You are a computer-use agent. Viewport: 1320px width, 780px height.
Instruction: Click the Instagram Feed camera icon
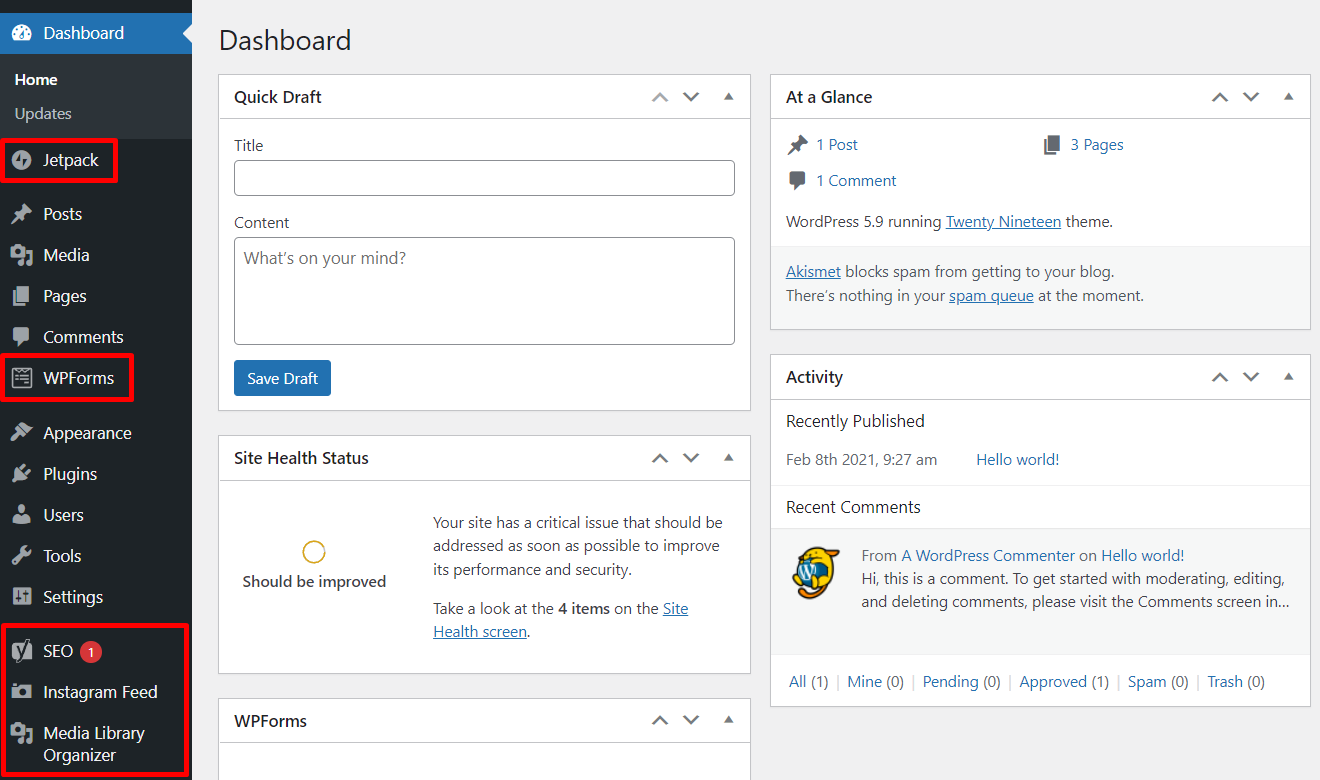click(22, 692)
